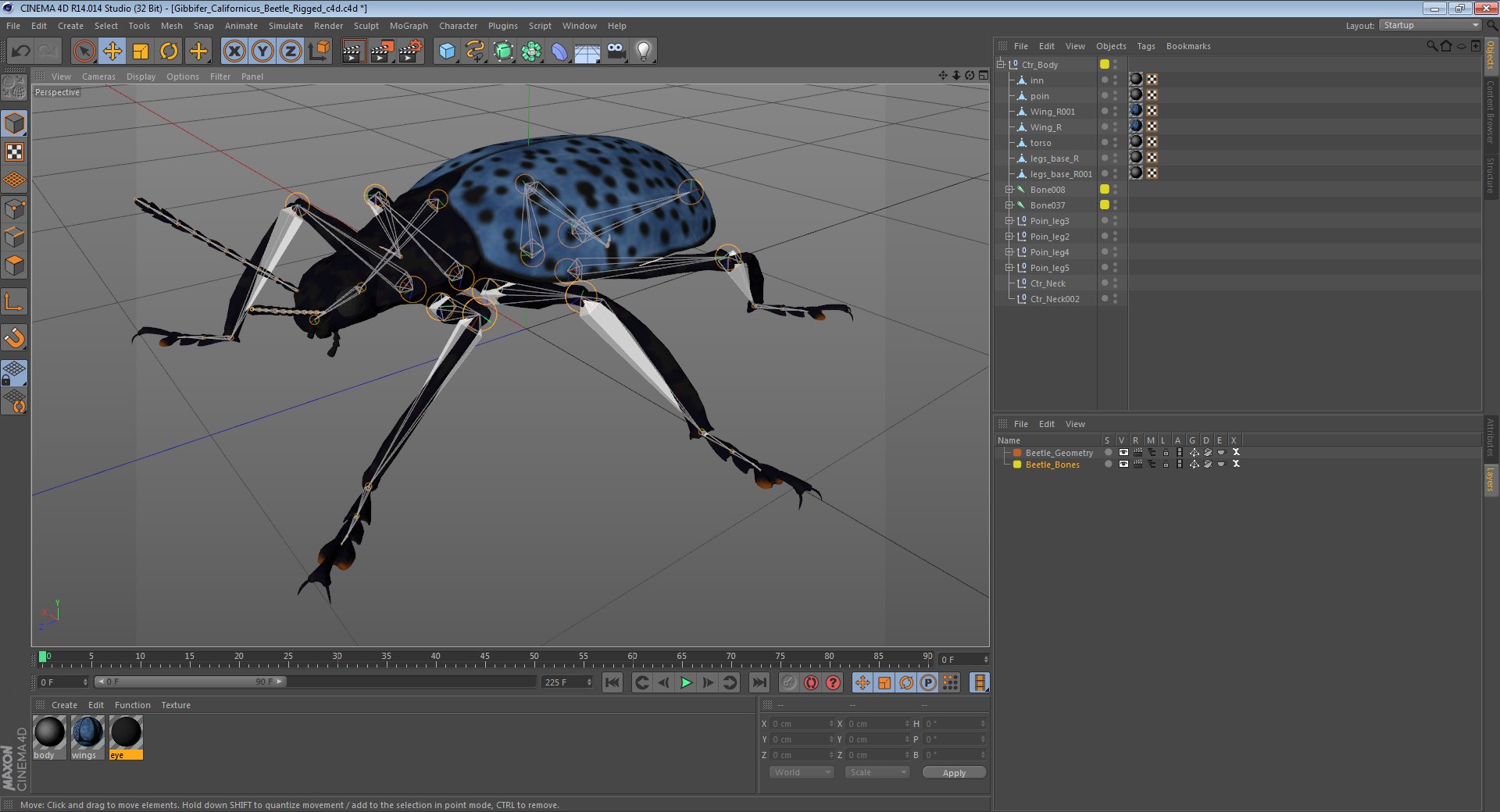
Task: Toggle Solo for Beetle_Bones layer
Action: [x=1108, y=464]
